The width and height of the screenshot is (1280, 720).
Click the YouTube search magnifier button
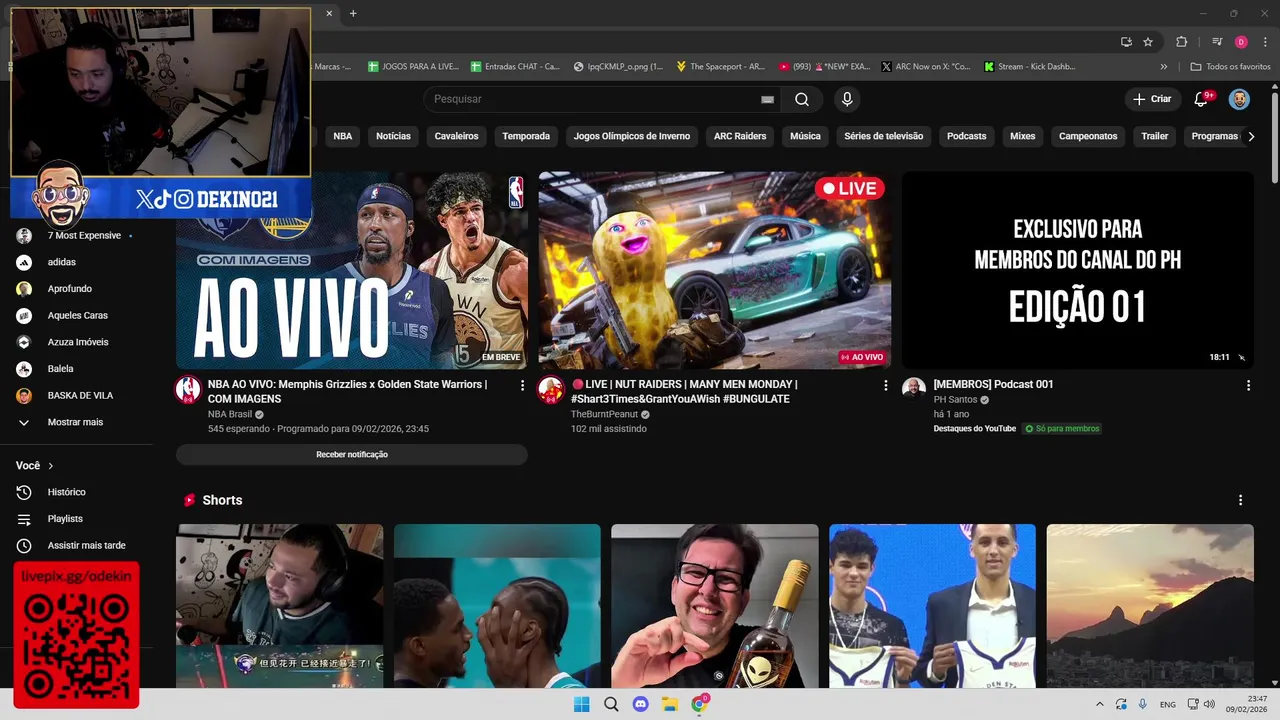[802, 99]
